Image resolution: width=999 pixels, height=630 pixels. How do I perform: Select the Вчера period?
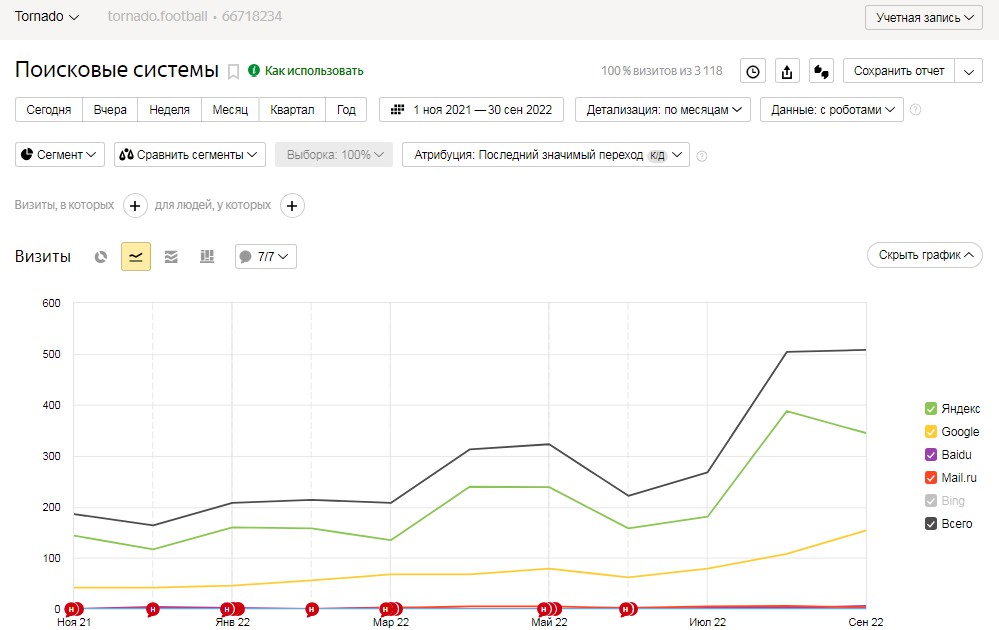(x=110, y=110)
